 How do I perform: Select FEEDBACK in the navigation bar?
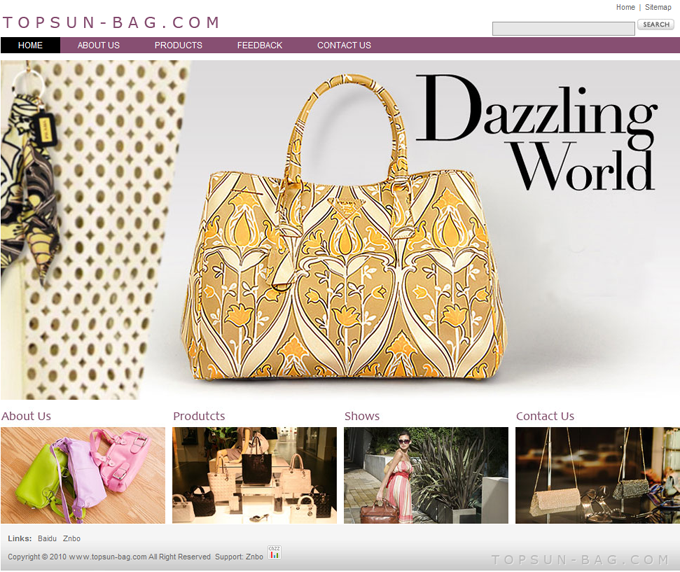tap(259, 45)
